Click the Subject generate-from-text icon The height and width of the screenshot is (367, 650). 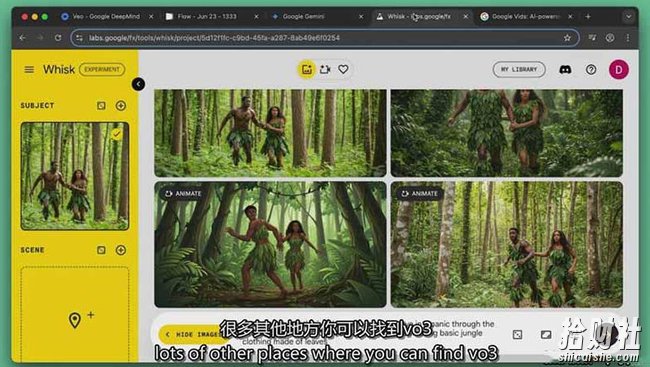click(101, 106)
